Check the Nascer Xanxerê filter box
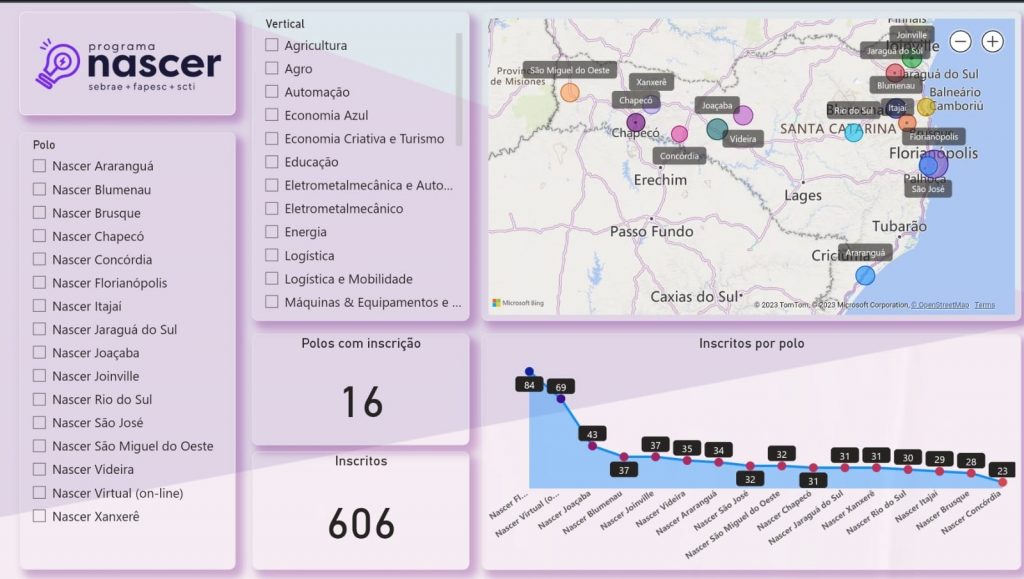 pyautogui.click(x=40, y=516)
